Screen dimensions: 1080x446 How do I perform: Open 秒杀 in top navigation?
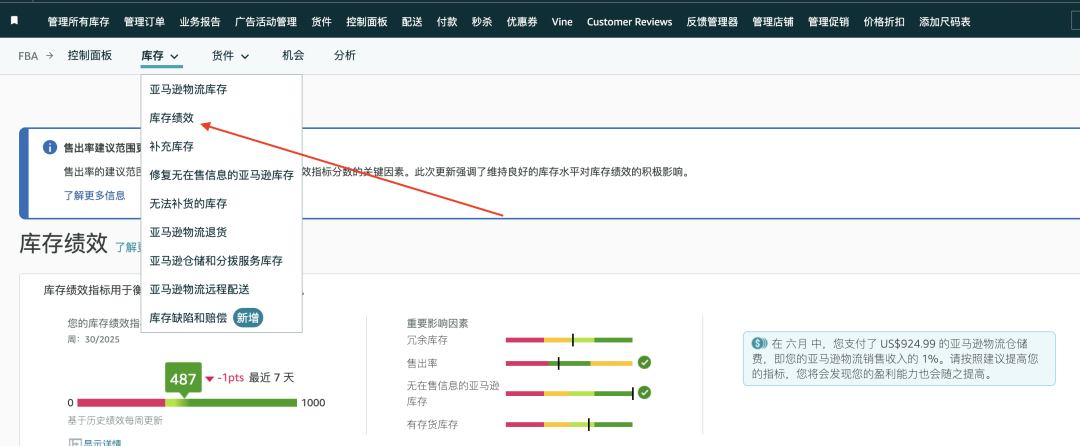[x=482, y=21]
